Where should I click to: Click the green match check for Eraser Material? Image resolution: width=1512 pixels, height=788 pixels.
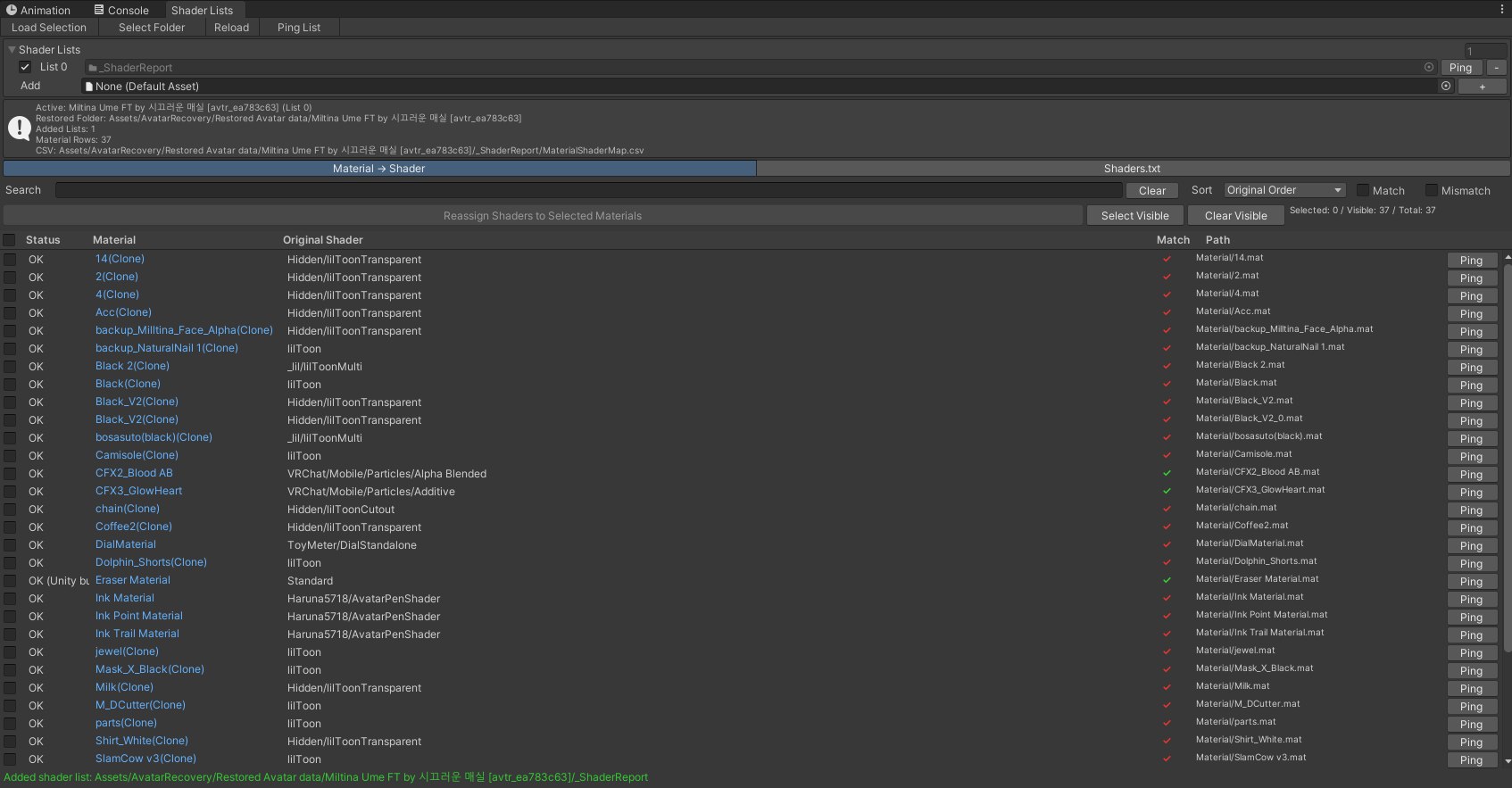point(1167,580)
